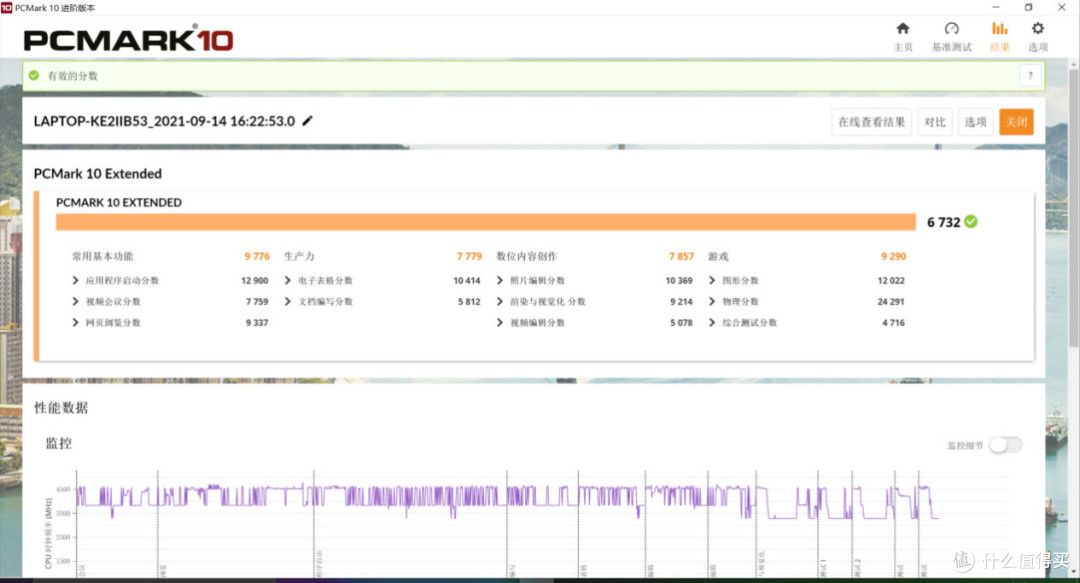This screenshot has height=583, width=1080.
Task: Click the CPU clock frequency graph line
Action: coord(506,502)
